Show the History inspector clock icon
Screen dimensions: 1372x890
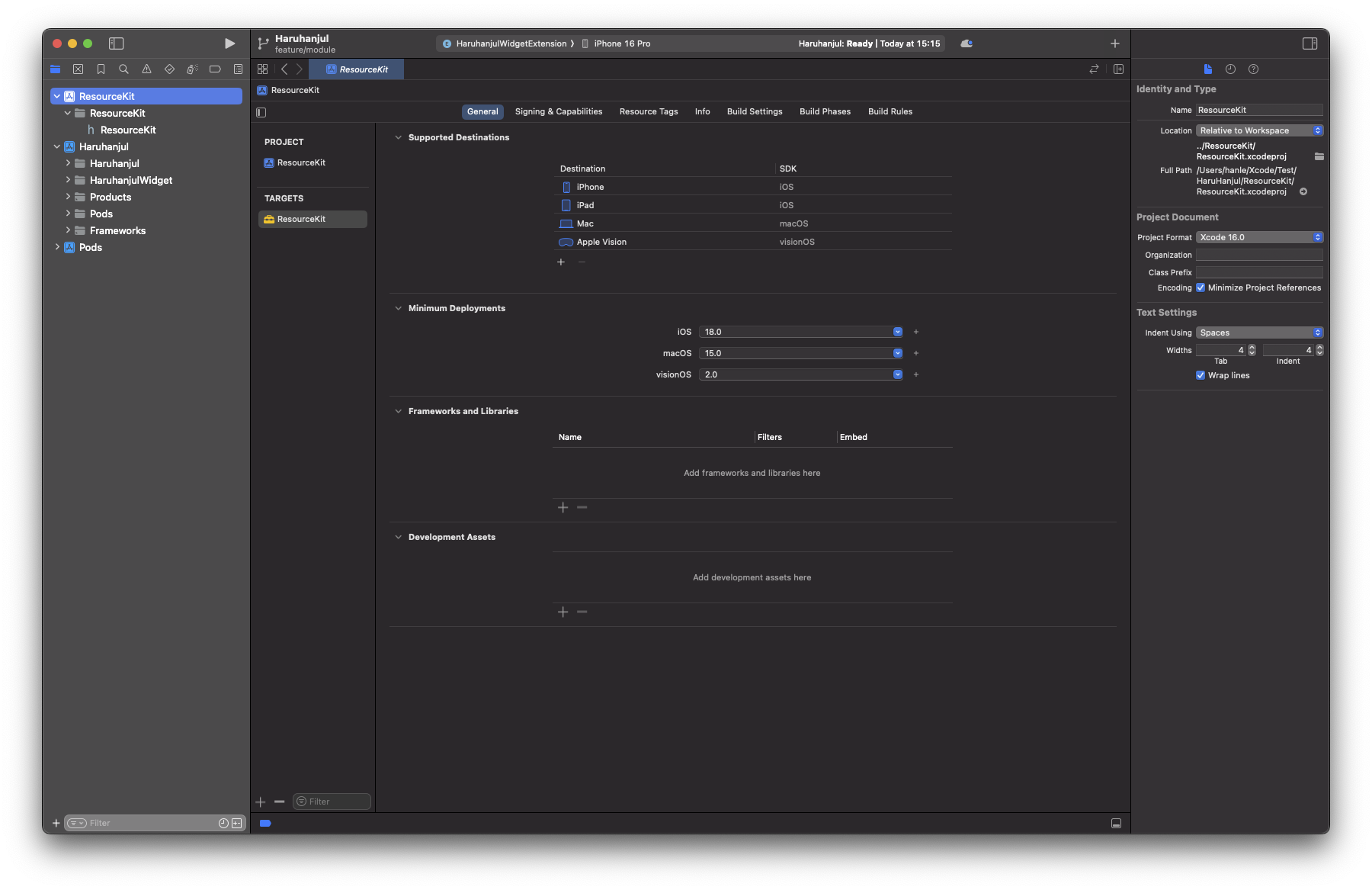pos(1230,69)
